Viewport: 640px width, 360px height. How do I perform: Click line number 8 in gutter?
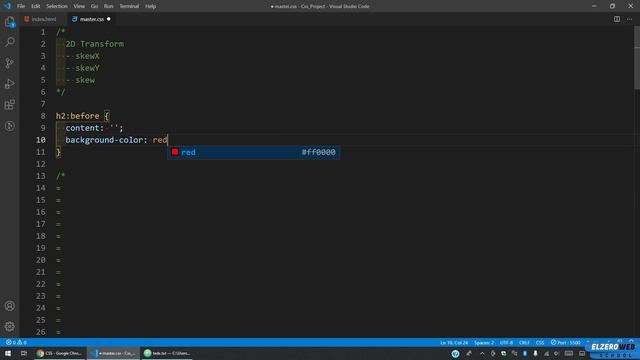click(x=43, y=116)
